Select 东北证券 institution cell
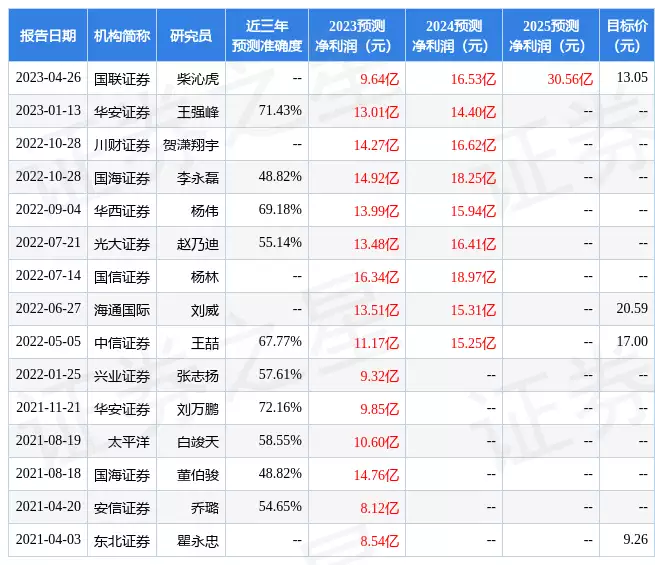 pyautogui.click(x=122, y=541)
